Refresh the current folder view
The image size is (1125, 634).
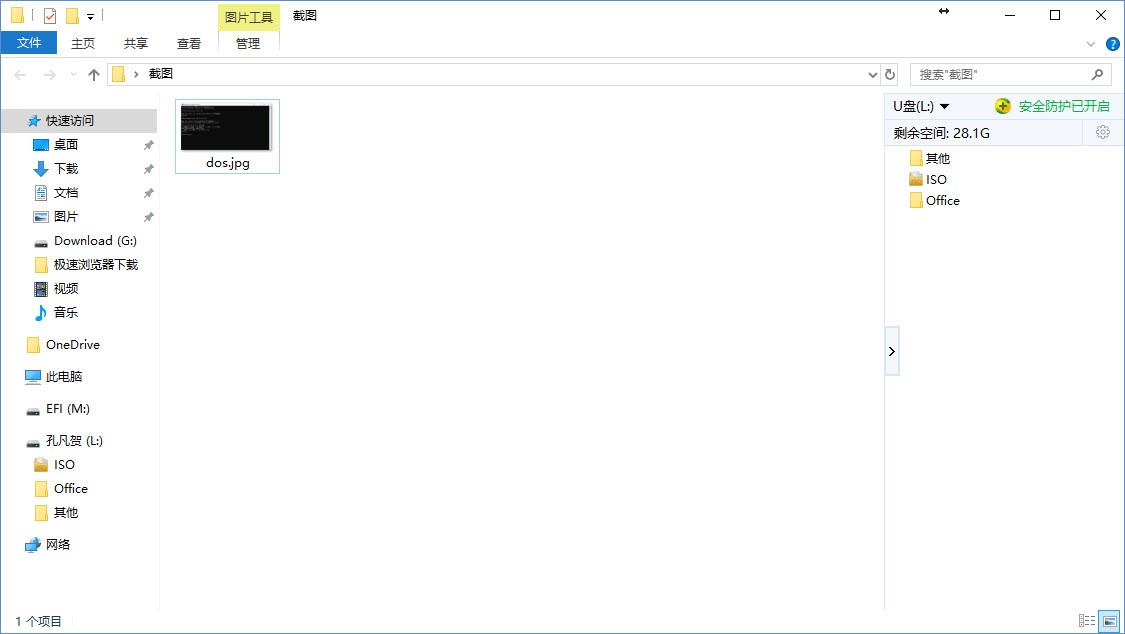click(x=891, y=75)
